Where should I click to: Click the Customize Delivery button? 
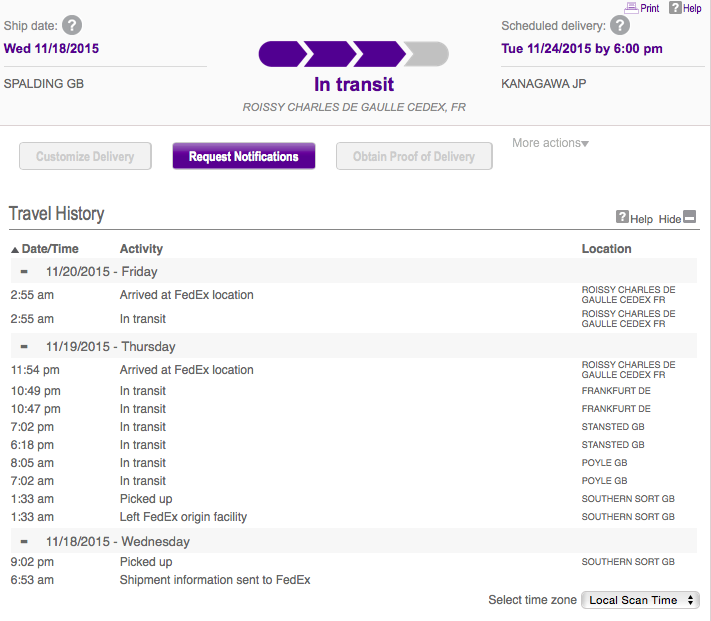(85, 156)
